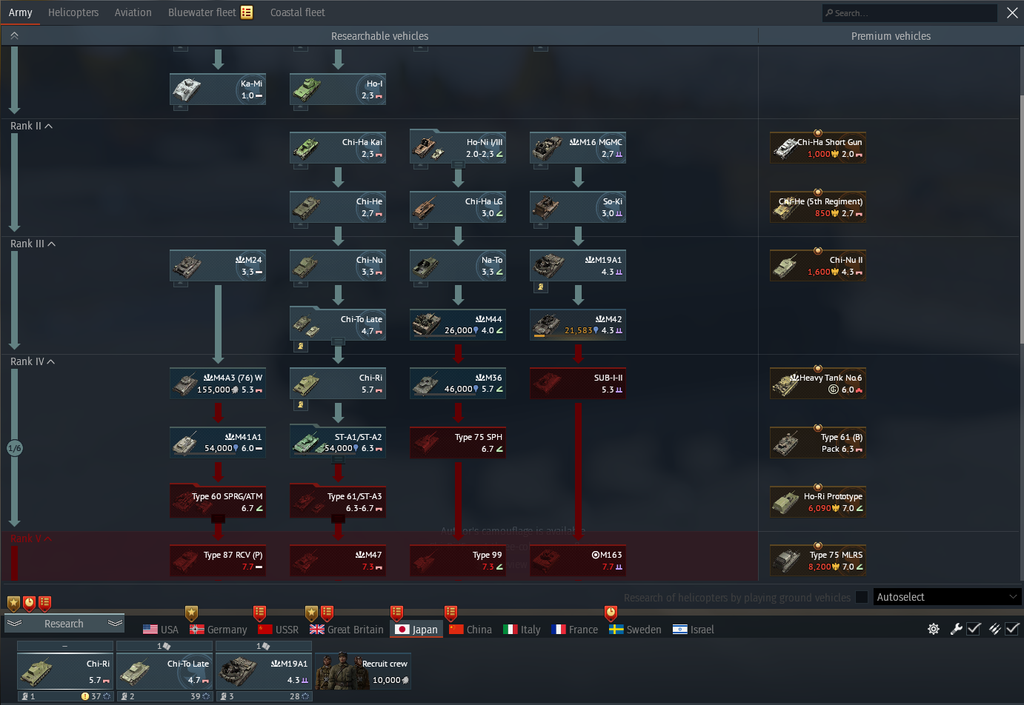1024x705 pixels.
Task: Open premium Heavy Tank No.6 card
Action: pyautogui.click(x=818, y=384)
